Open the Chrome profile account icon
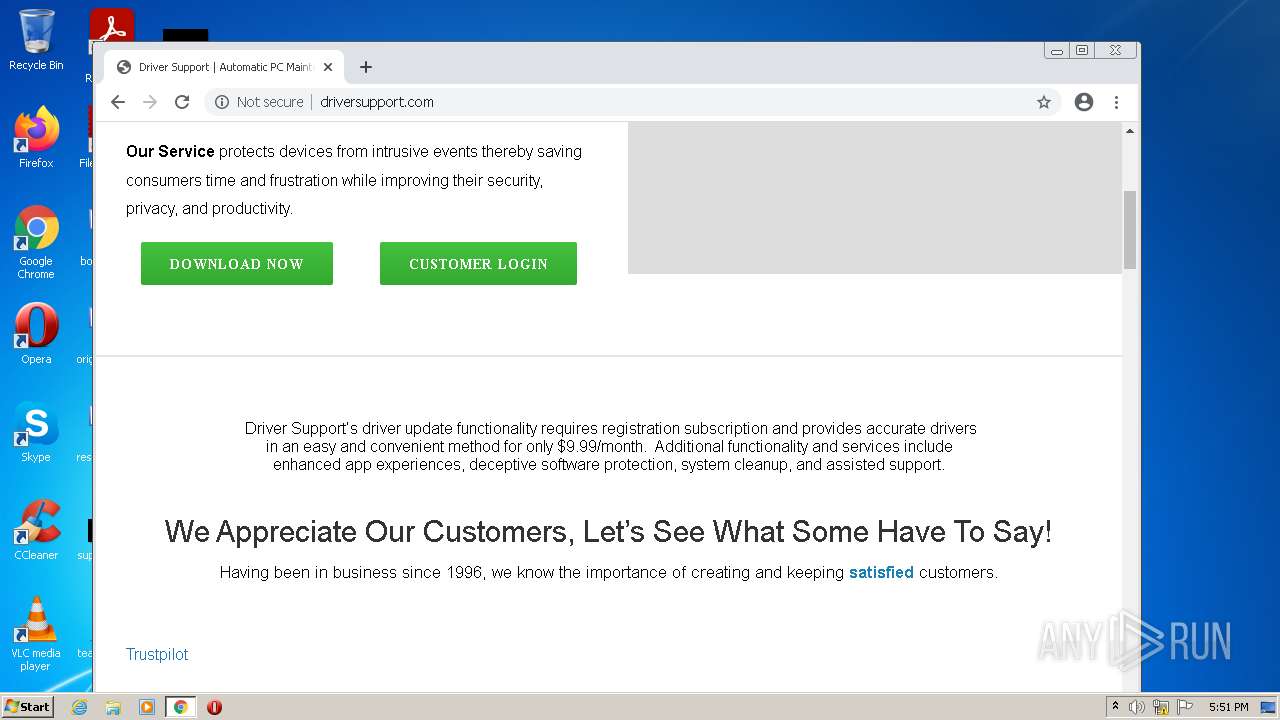Screen dimensions: 1280x720 coord(1084,102)
